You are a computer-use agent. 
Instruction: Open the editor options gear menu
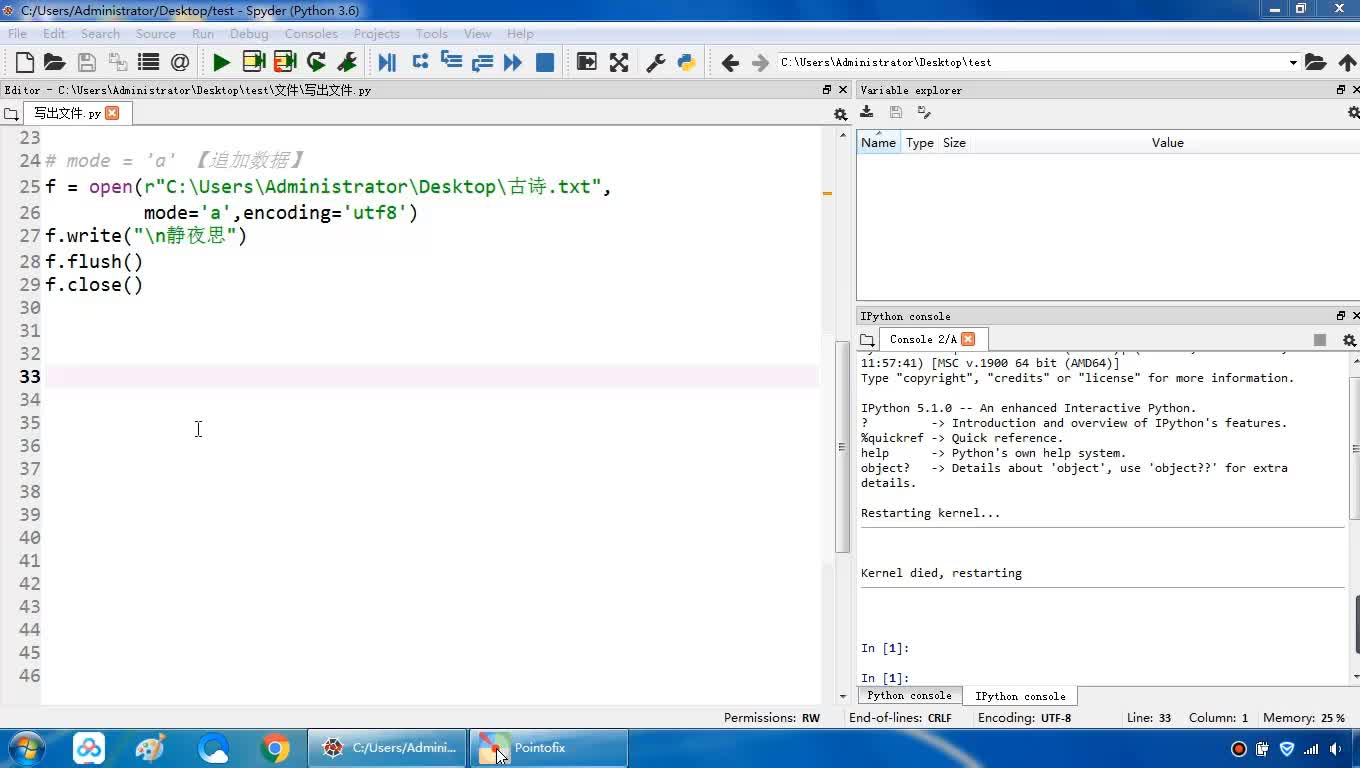[x=840, y=114]
